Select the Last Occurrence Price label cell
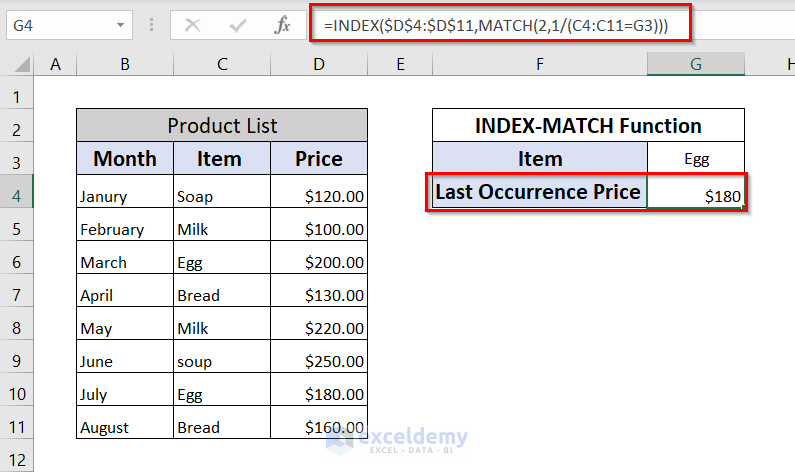The width and height of the screenshot is (795, 472). tap(539, 192)
